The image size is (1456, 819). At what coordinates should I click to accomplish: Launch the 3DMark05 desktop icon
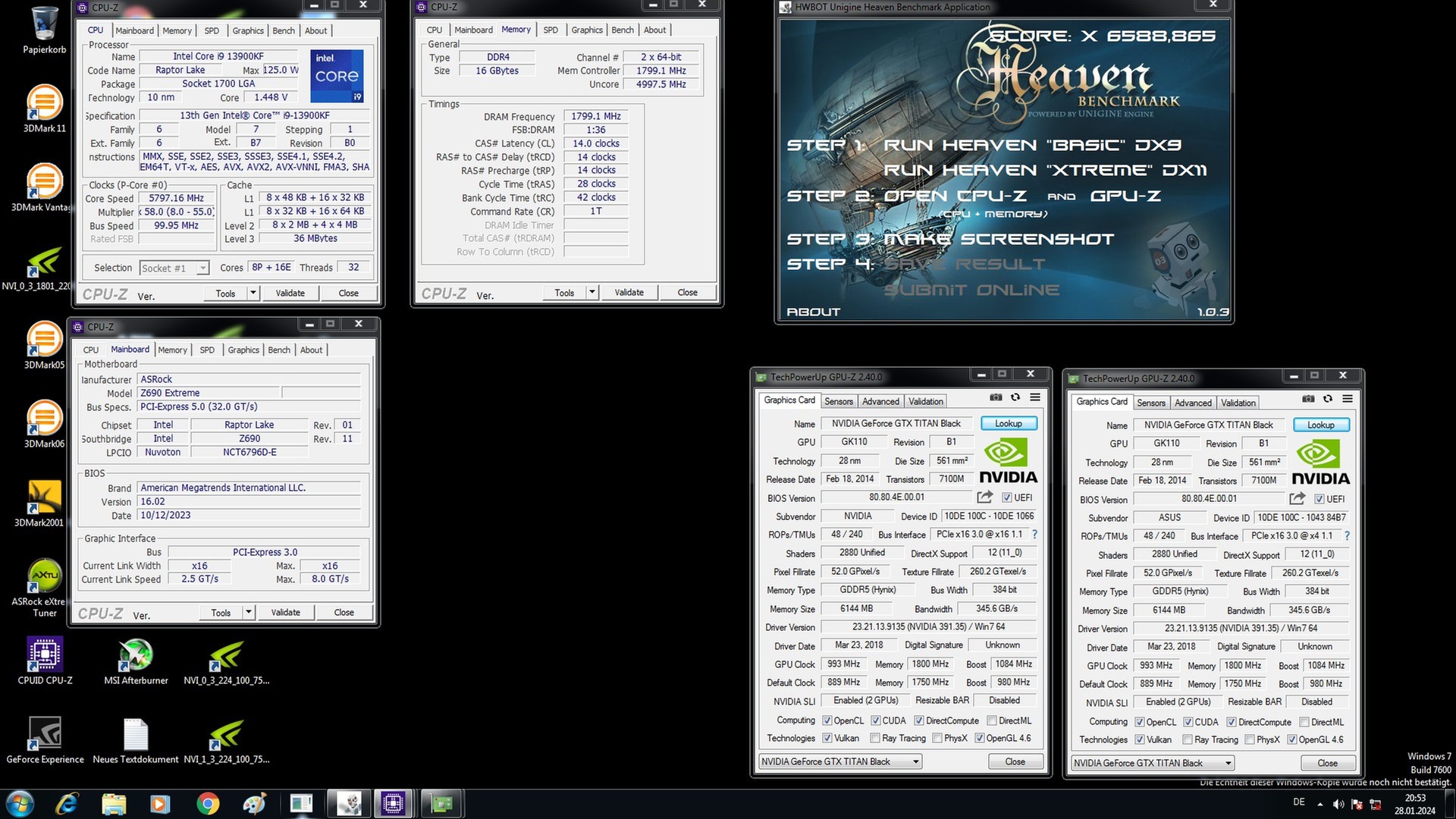coord(45,344)
